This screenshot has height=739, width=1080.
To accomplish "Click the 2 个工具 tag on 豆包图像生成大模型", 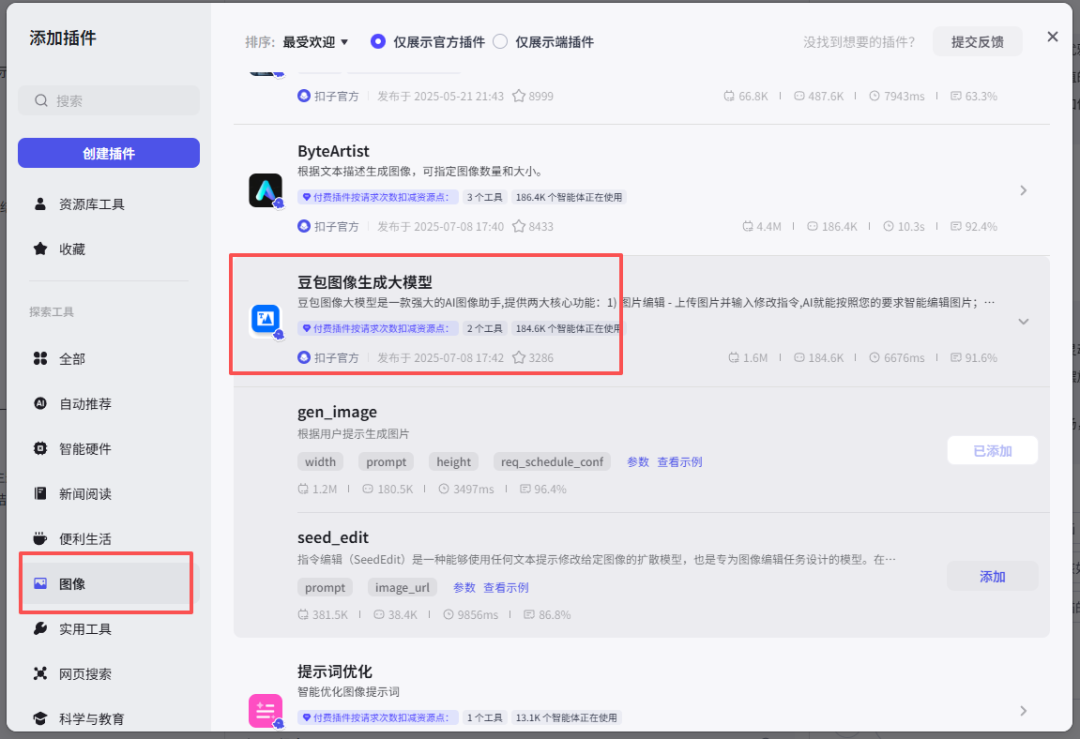I will click(485, 329).
